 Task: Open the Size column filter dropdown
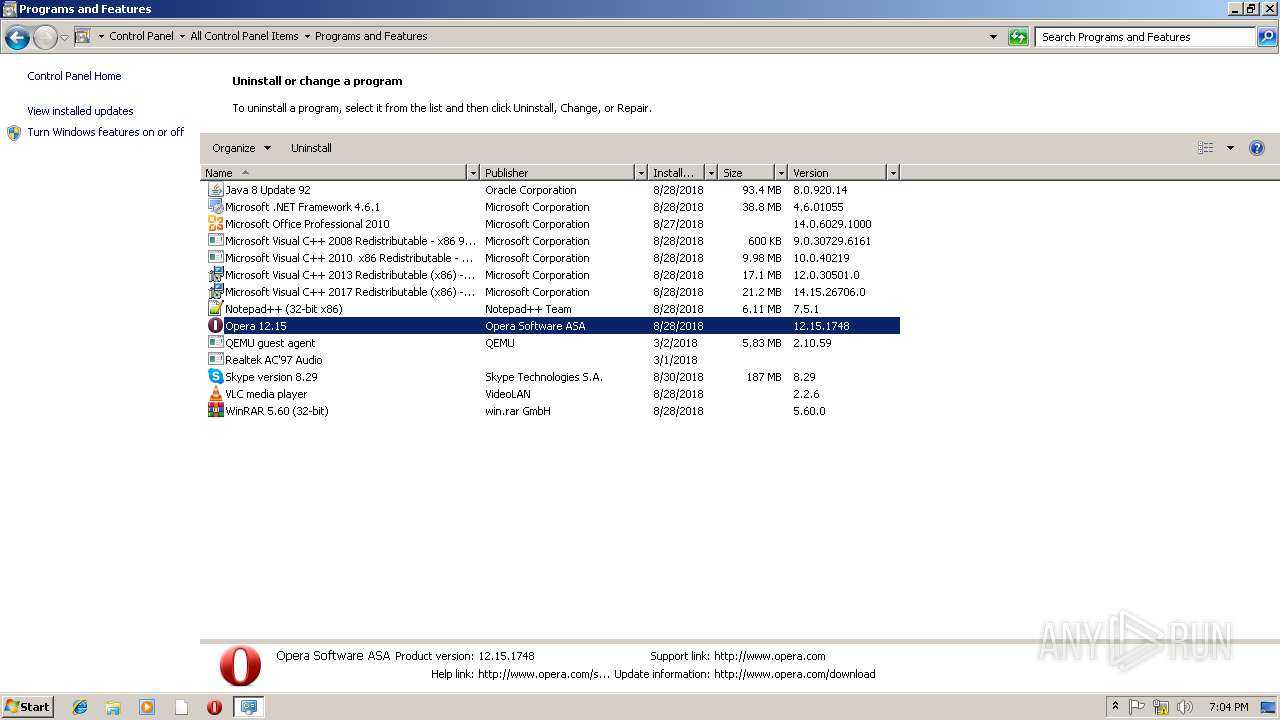tap(781, 173)
